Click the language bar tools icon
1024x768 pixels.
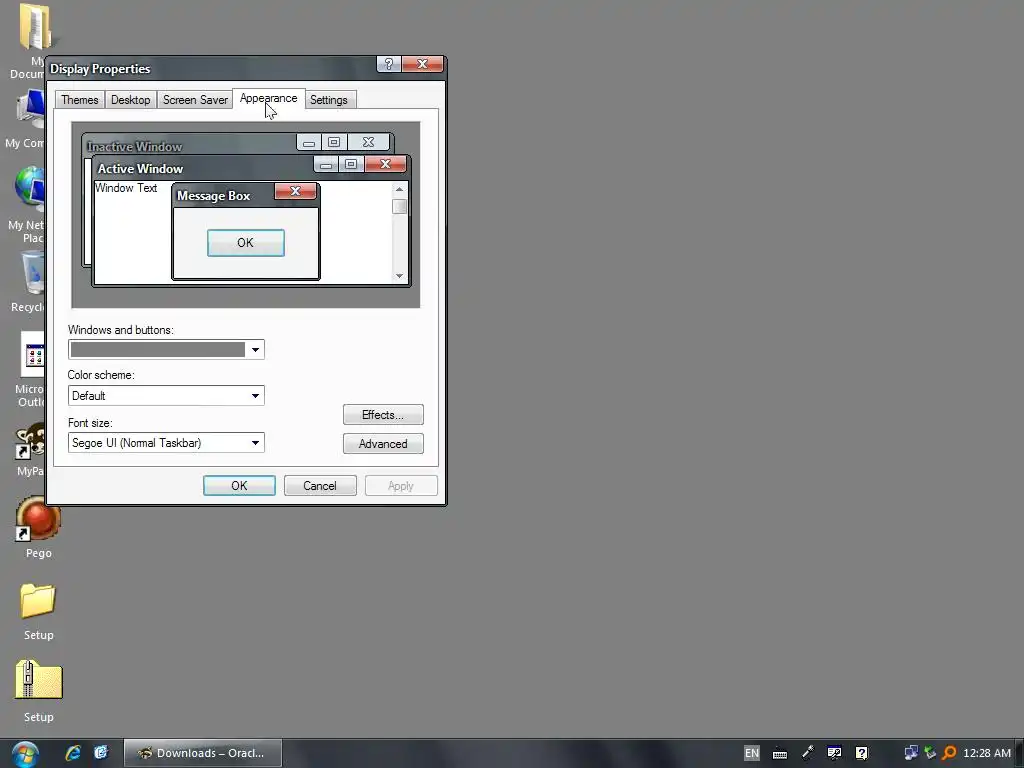click(834, 753)
